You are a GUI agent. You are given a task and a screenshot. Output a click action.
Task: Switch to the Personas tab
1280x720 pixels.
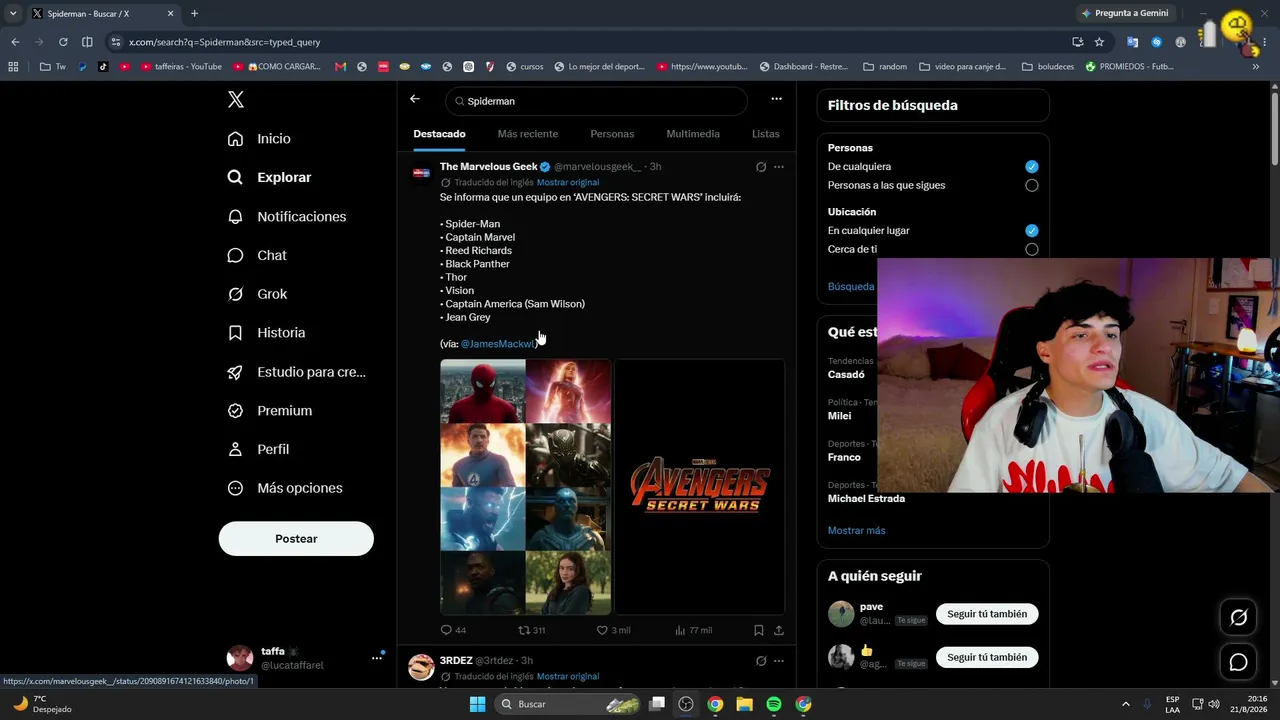pos(612,134)
